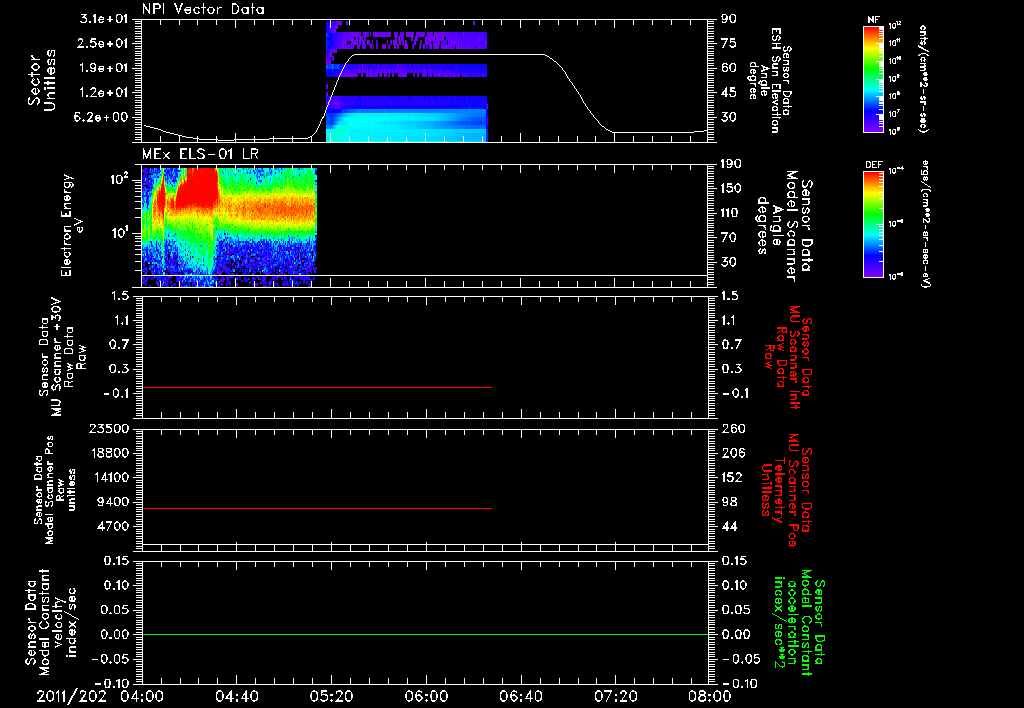Click the Electron Energy eV axis title
The width and height of the screenshot is (1024, 708).
pos(72,225)
